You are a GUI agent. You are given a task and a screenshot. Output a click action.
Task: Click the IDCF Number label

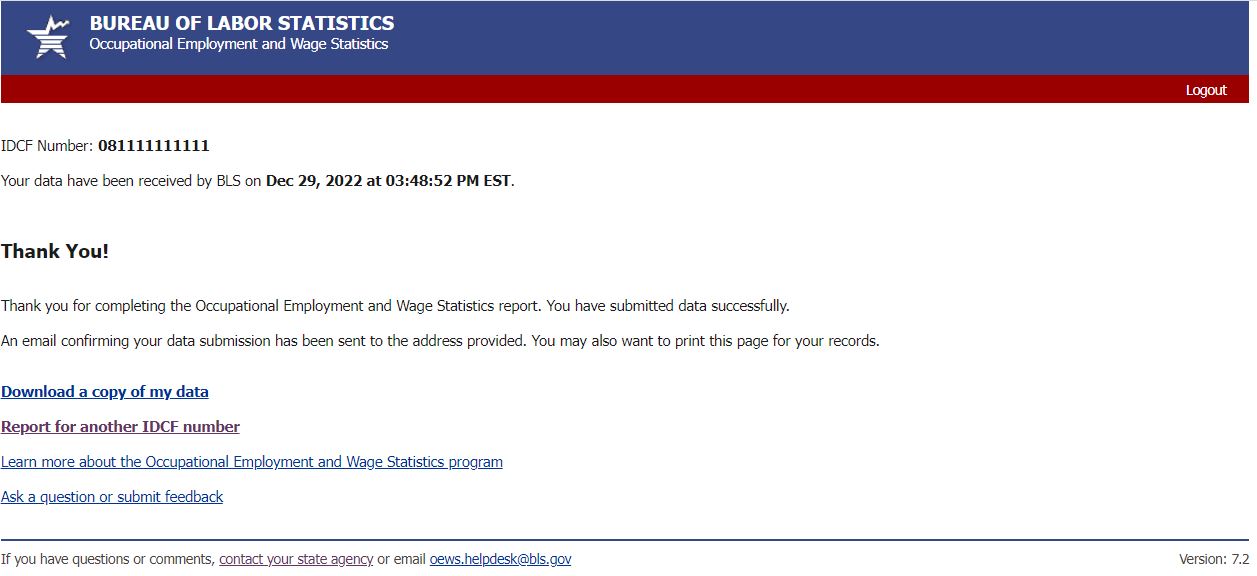coord(47,146)
